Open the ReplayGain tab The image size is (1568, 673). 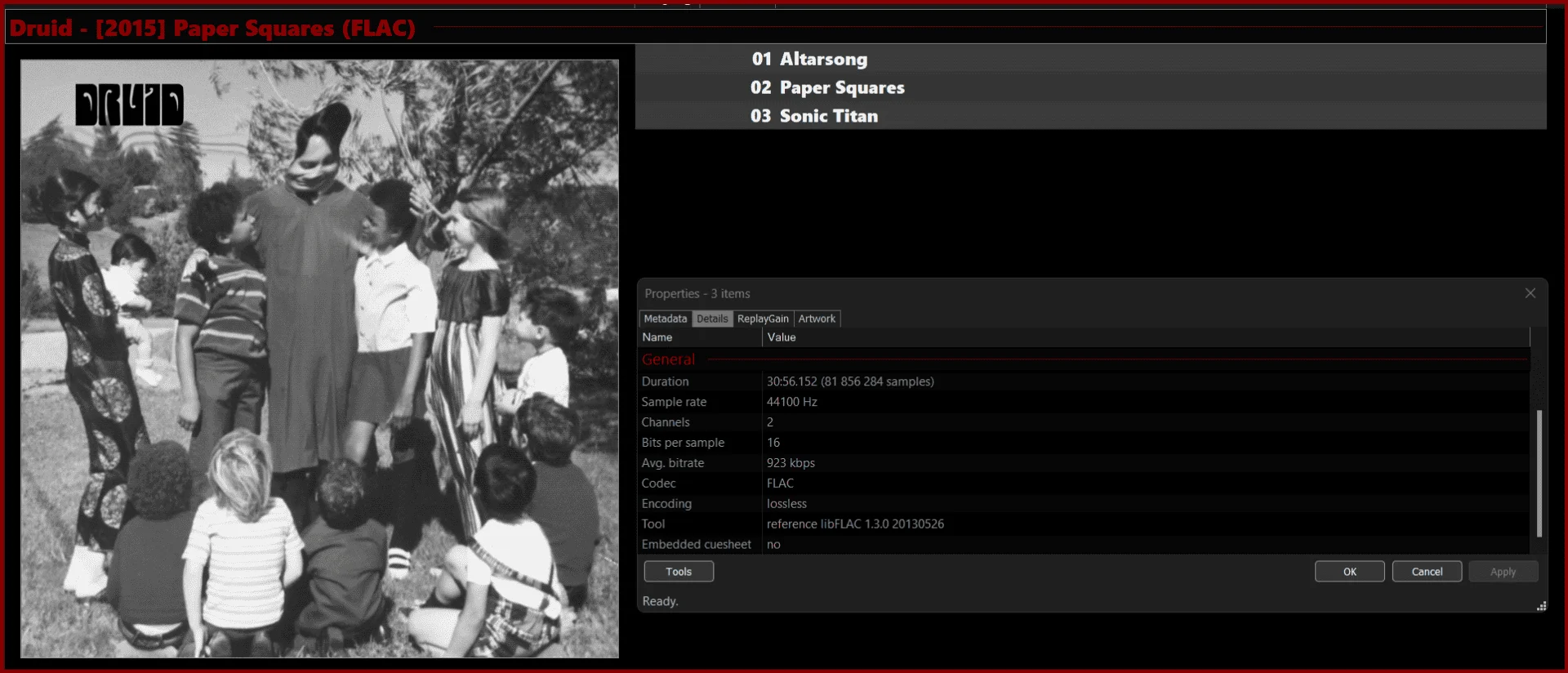(763, 319)
